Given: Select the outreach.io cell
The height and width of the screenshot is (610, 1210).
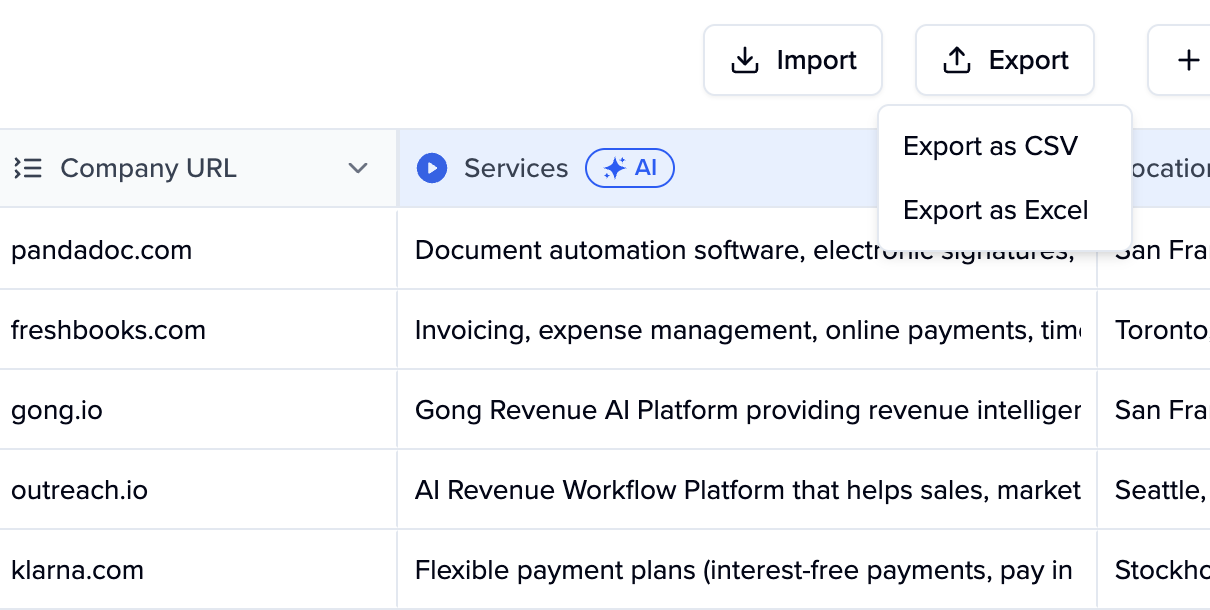Looking at the screenshot, I should point(79,490).
